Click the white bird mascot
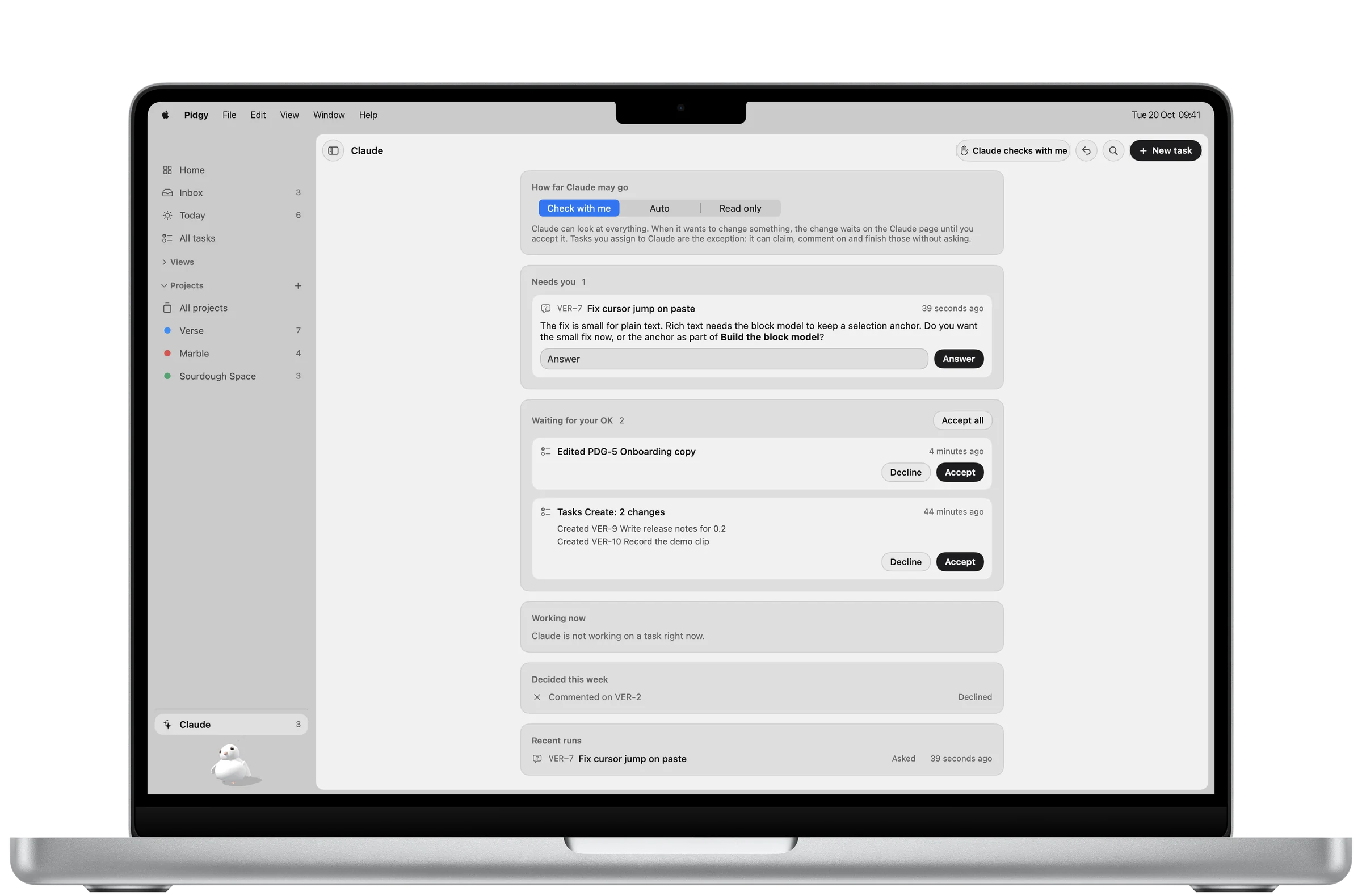The height and width of the screenshot is (896, 1362). point(232,764)
